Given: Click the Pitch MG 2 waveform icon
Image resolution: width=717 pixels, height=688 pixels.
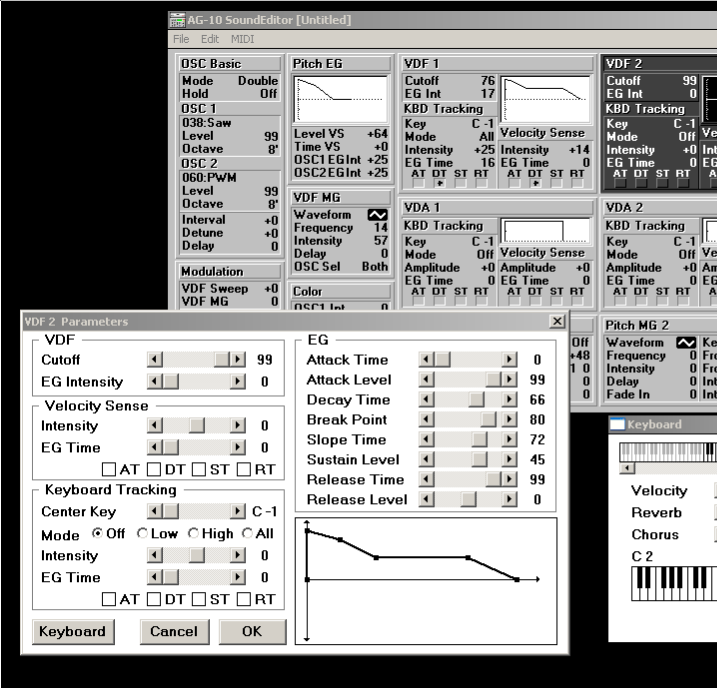Looking at the screenshot, I should [686, 342].
